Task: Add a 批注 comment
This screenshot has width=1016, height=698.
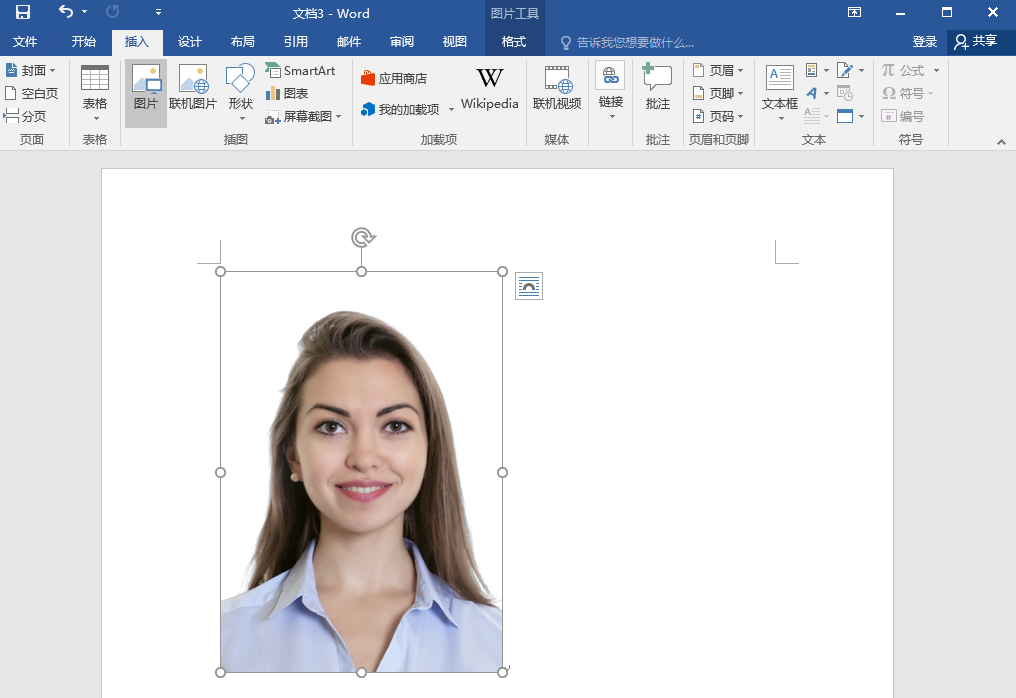Action: coord(657,87)
